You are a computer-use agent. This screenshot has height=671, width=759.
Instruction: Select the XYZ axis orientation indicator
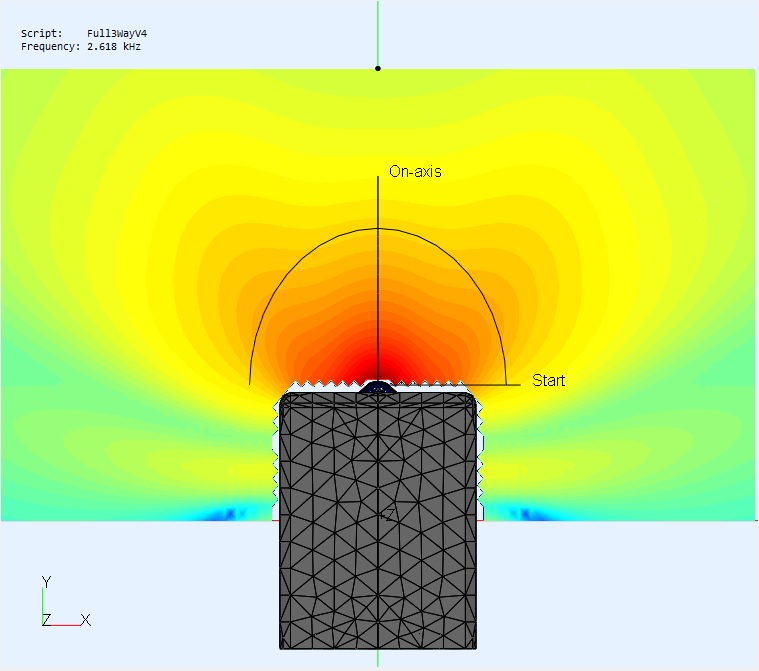[x=66, y=601]
